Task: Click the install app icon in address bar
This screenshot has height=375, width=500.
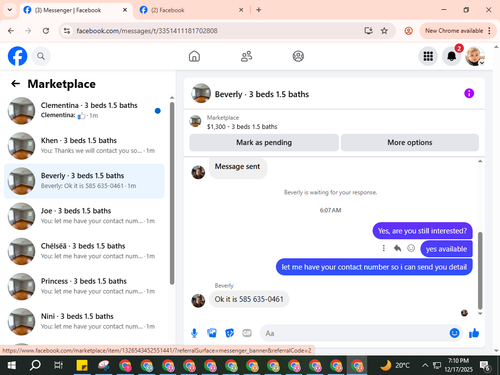Action: (368, 31)
